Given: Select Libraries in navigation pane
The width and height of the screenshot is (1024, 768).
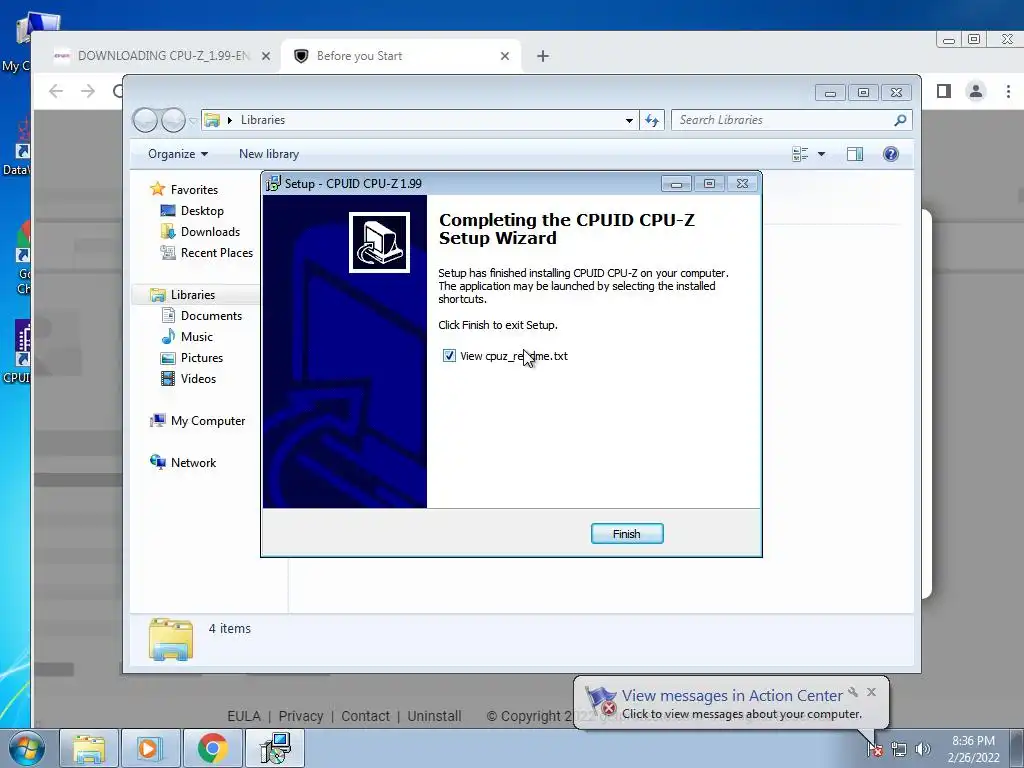Looking at the screenshot, I should 193,295.
